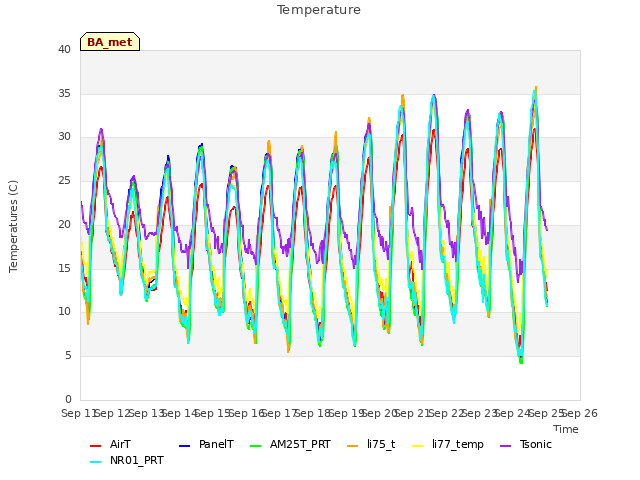Click the 5 y-axis tick label
Viewport: 640px width, 480px height.
68,356
